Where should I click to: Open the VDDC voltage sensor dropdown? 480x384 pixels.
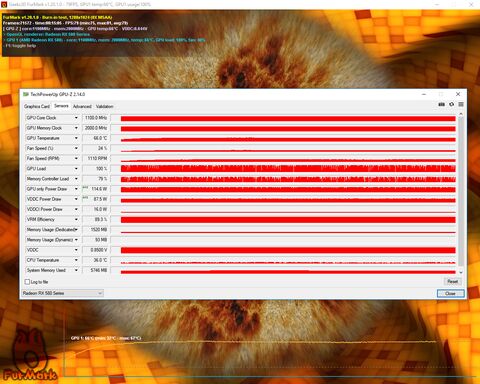pyautogui.click(x=76, y=250)
